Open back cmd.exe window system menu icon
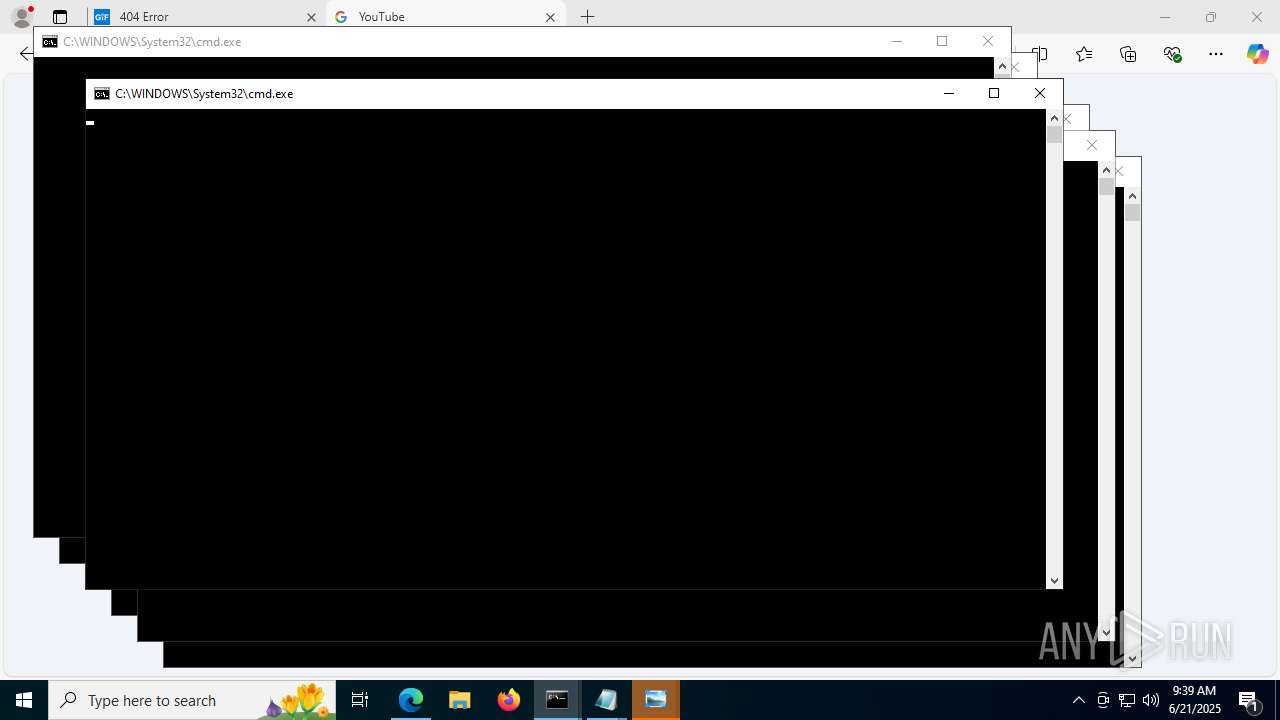This screenshot has height=720, width=1280. 50,42
